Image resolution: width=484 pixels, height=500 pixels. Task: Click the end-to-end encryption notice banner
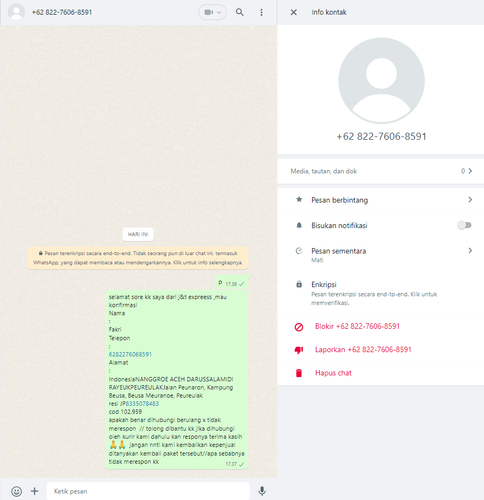[138, 258]
